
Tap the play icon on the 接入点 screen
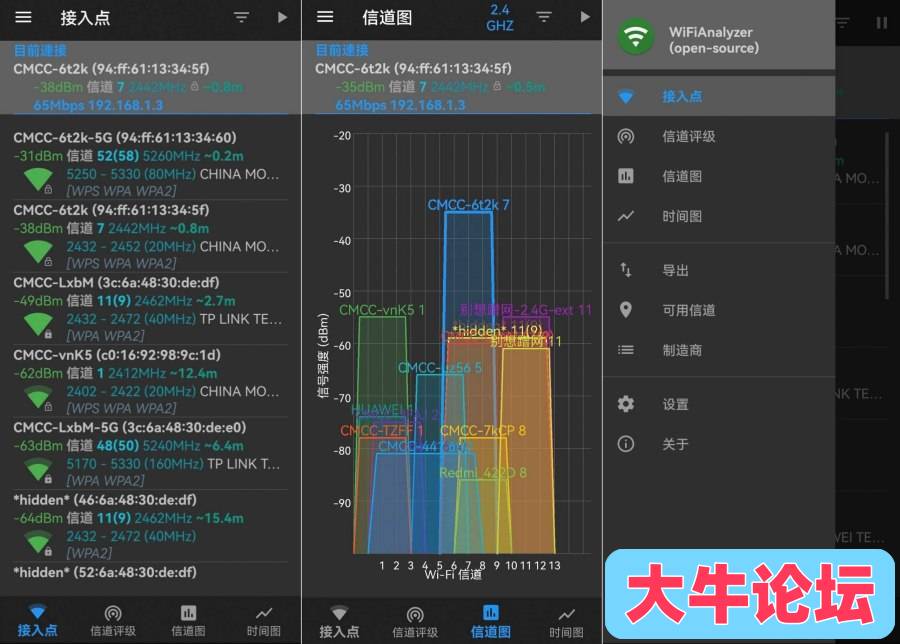pos(282,17)
